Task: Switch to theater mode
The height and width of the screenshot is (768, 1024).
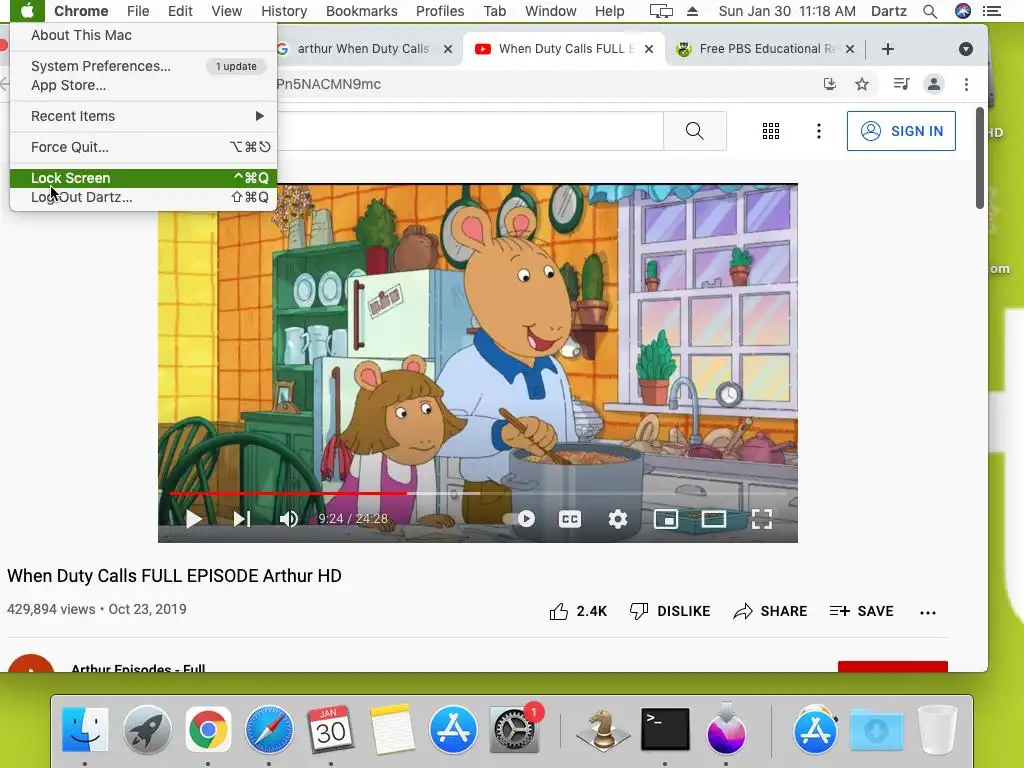Action: pos(714,519)
